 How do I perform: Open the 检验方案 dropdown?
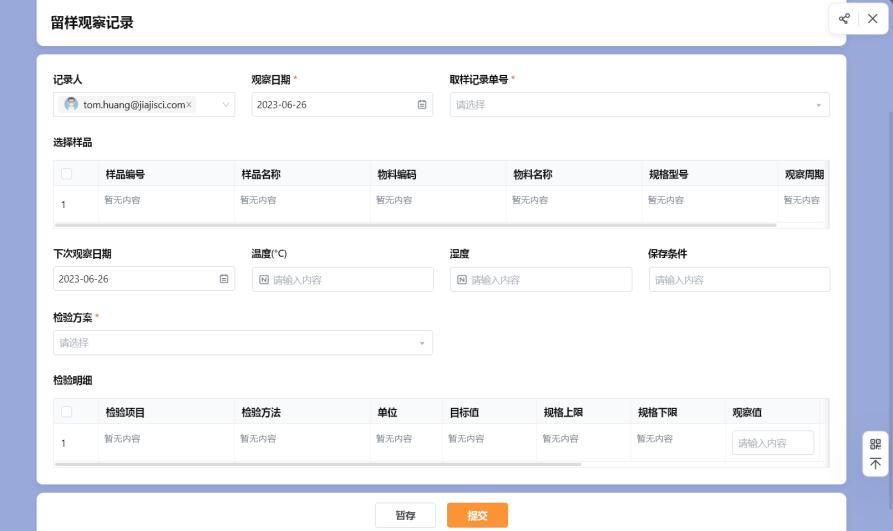[x=242, y=343]
